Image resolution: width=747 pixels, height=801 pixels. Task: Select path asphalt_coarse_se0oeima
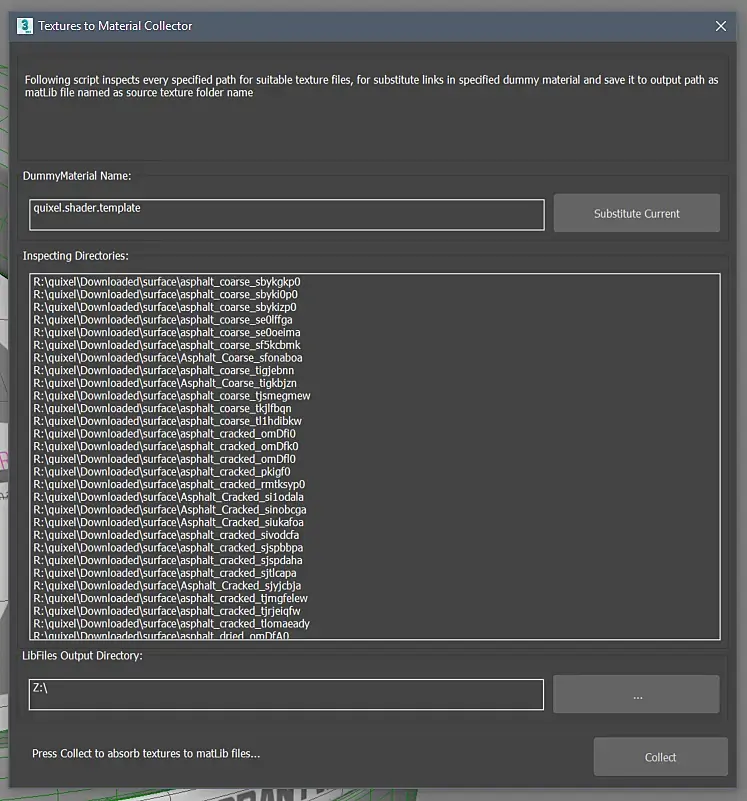[167, 333]
